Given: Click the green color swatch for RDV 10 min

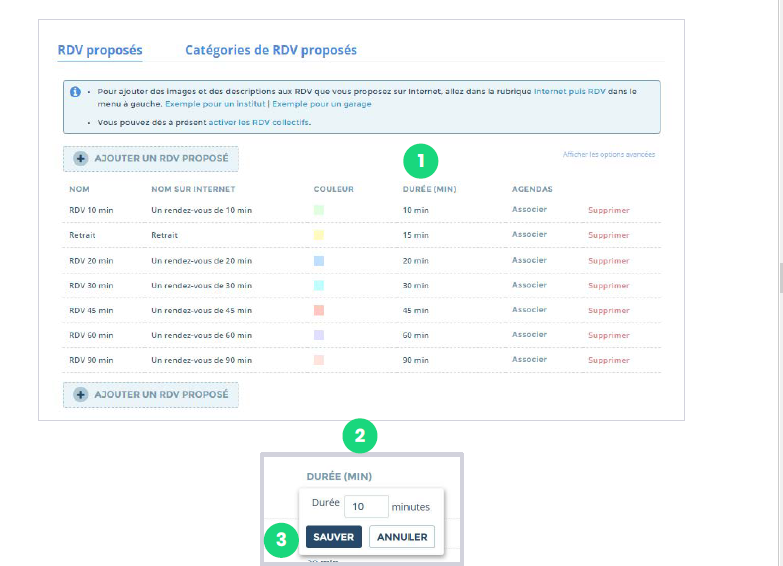Looking at the screenshot, I should [319, 210].
